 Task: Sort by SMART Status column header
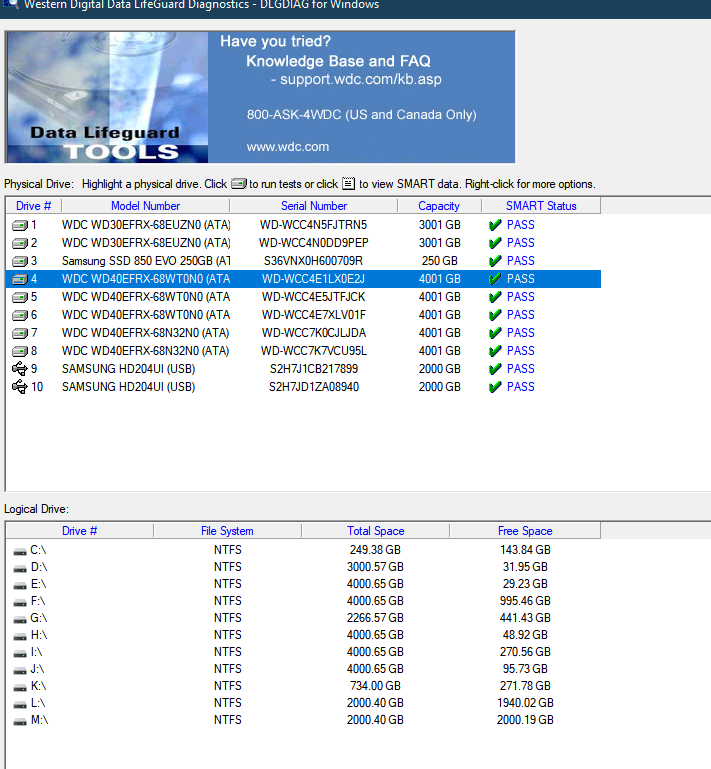(541, 206)
